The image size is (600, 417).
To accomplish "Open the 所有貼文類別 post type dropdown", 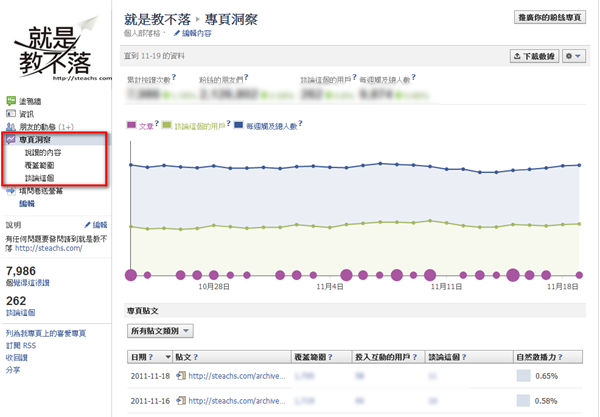I will pos(161,330).
